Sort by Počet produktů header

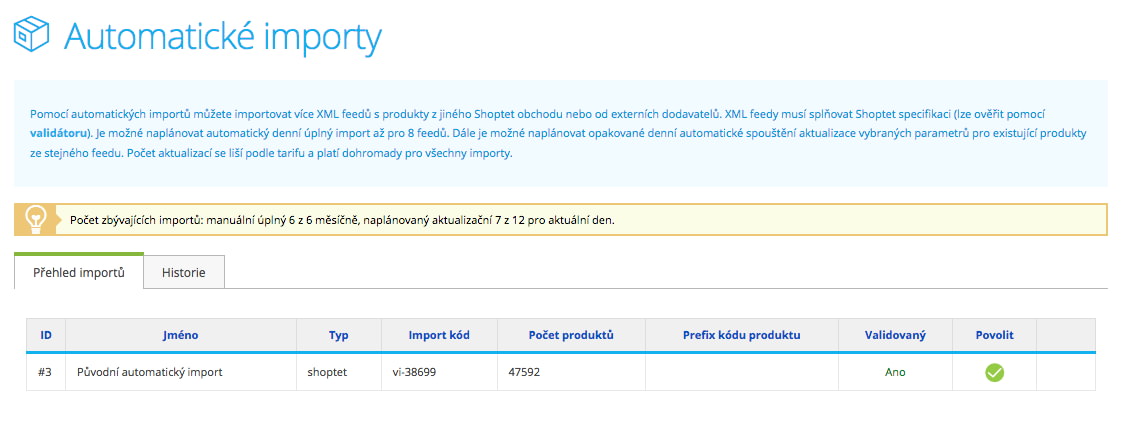pos(571,335)
